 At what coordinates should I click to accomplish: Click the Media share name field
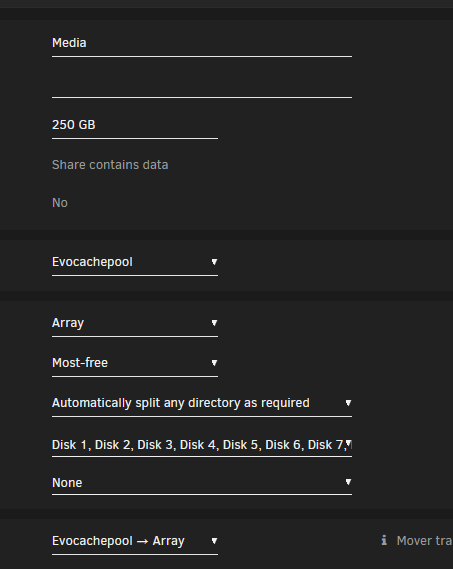tap(202, 43)
